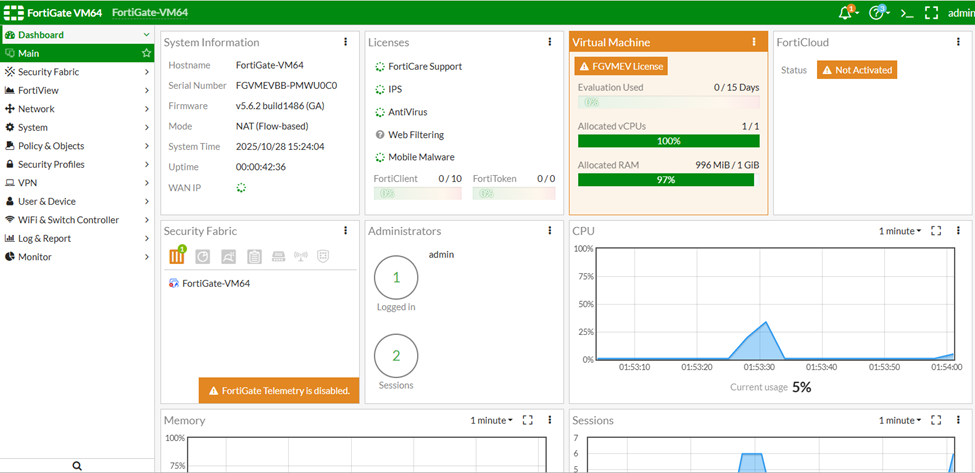975x473 pixels.
Task: Click the FortiGate Telemetry is disabled banner
Action: tap(279, 390)
